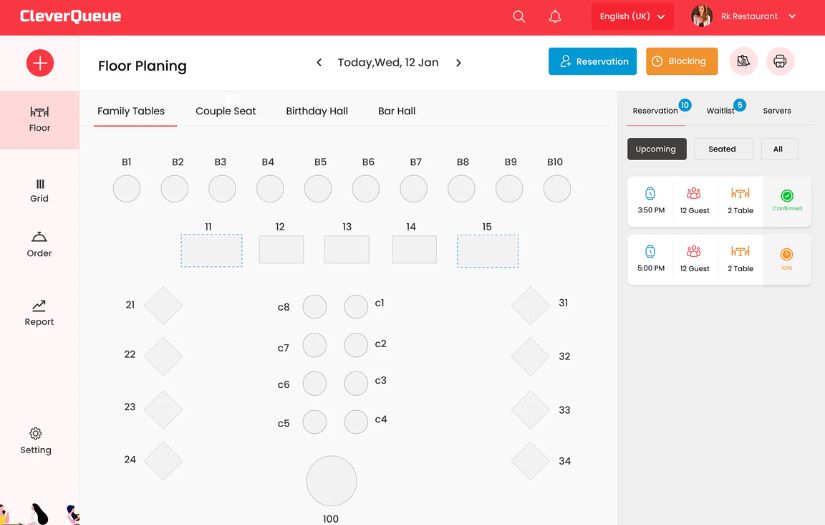Select round table B8
This screenshot has width=825, height=525.
click(461, 189)
